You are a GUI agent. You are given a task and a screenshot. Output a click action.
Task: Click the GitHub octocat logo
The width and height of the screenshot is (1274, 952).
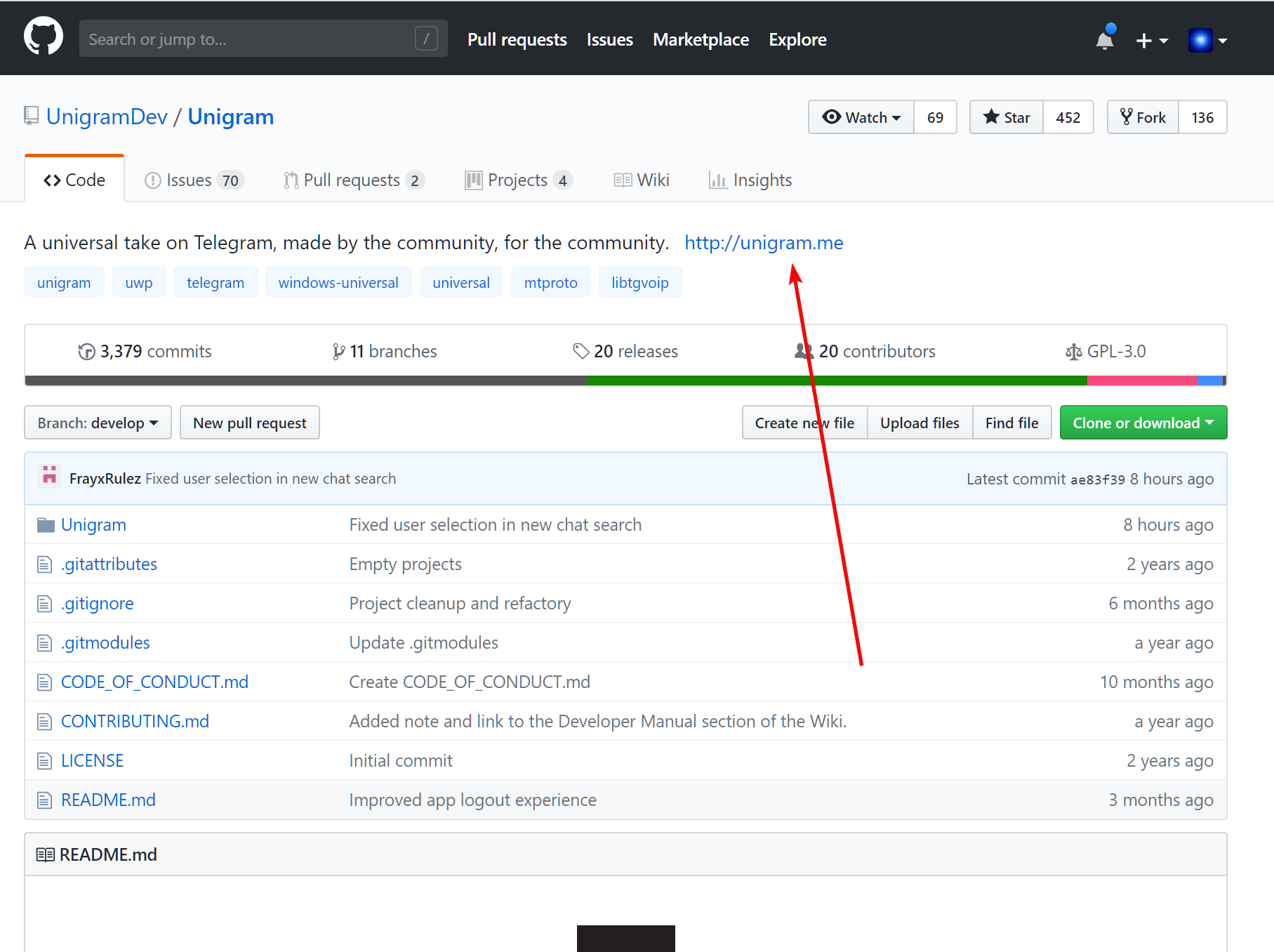[44, 37]
